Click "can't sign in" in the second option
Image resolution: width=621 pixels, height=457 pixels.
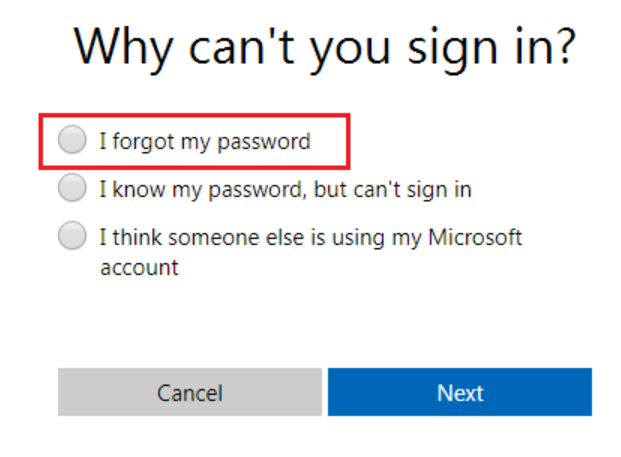click(x=419, y=189)
